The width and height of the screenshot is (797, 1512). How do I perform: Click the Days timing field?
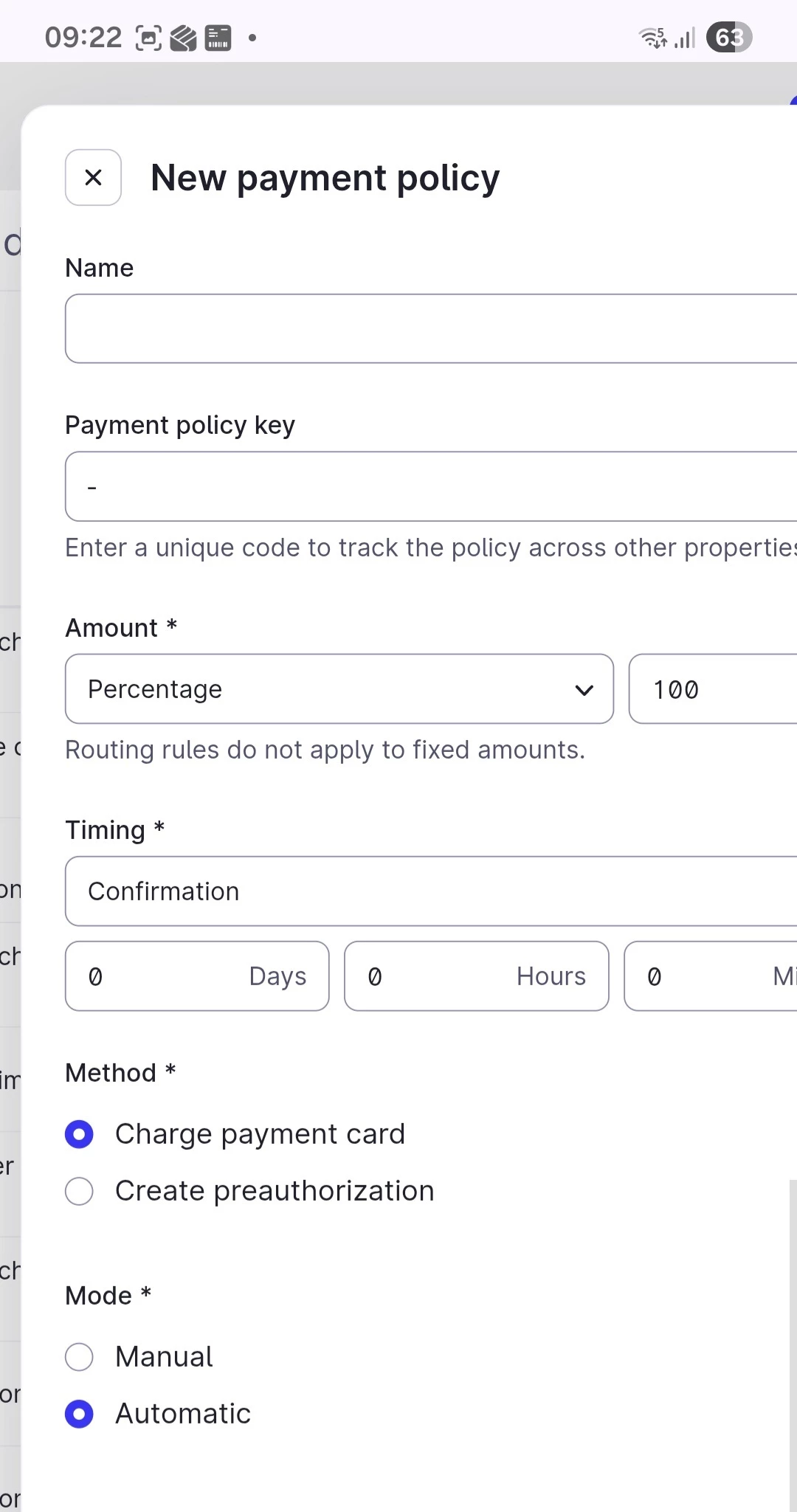196,976
